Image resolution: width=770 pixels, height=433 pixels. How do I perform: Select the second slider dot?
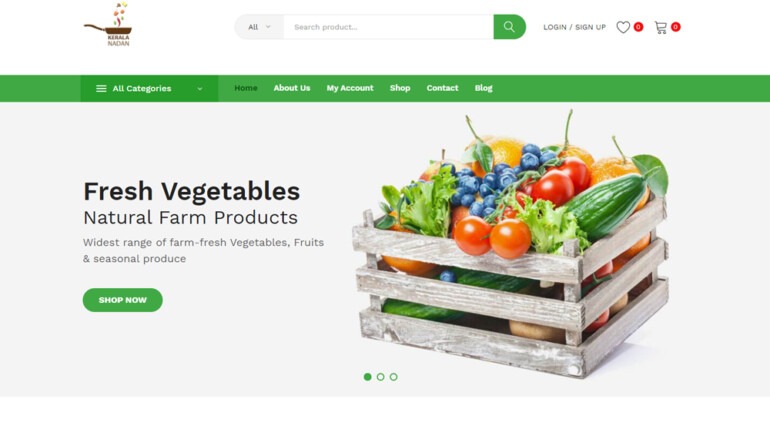point(381,377)
